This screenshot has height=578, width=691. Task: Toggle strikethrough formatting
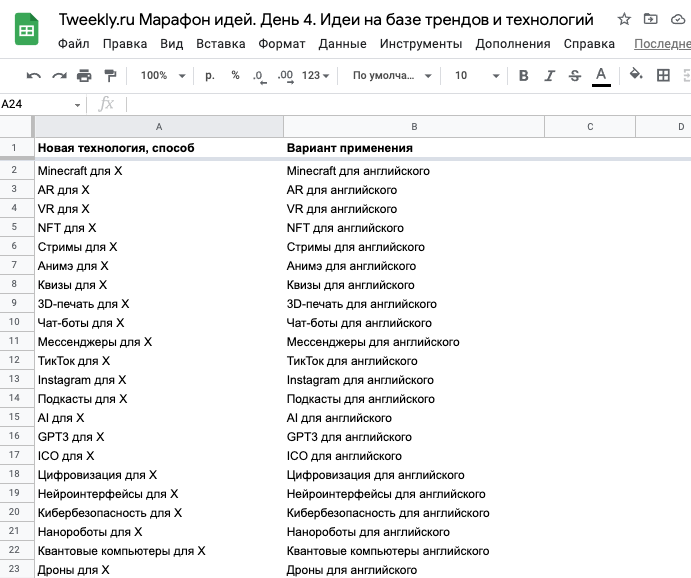pyautogui.click(x=575, y=76)
